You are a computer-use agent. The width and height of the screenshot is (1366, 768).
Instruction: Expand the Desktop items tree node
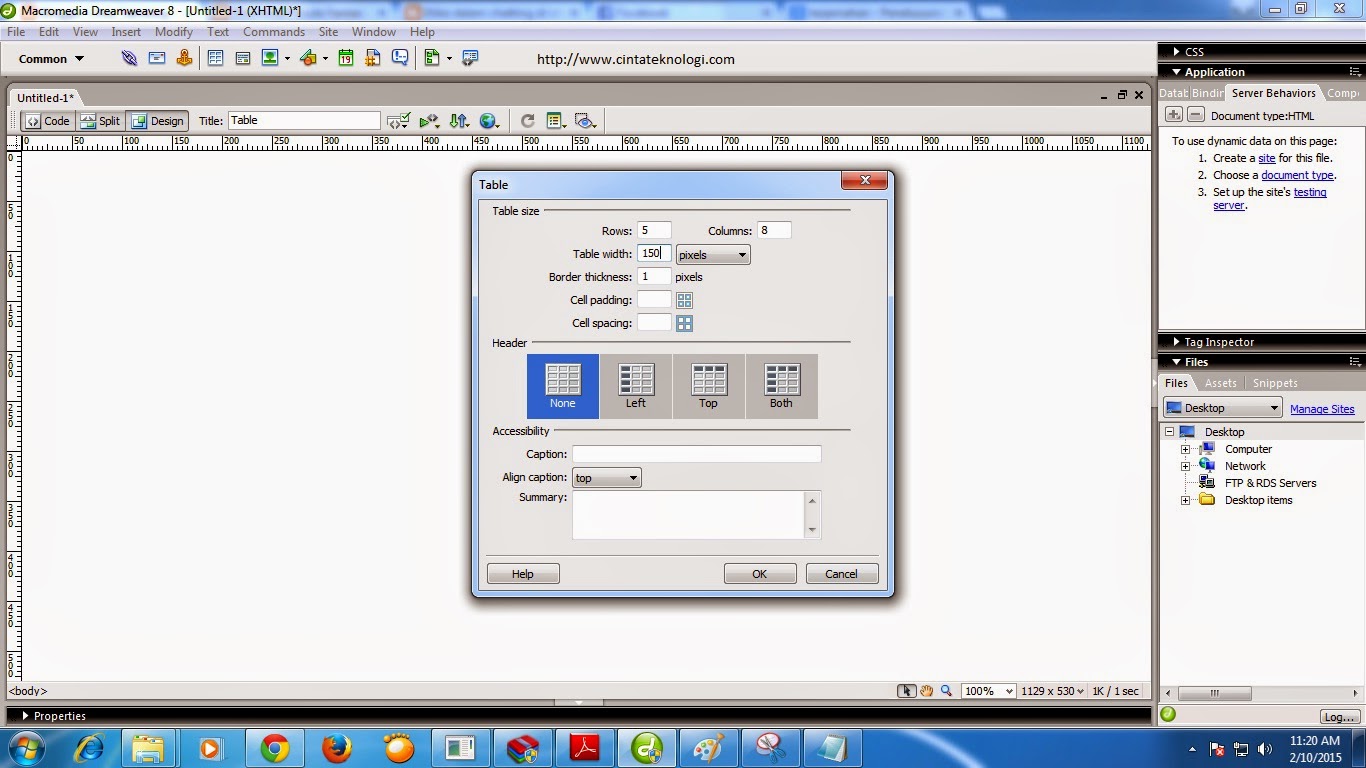pos(1185,500)
